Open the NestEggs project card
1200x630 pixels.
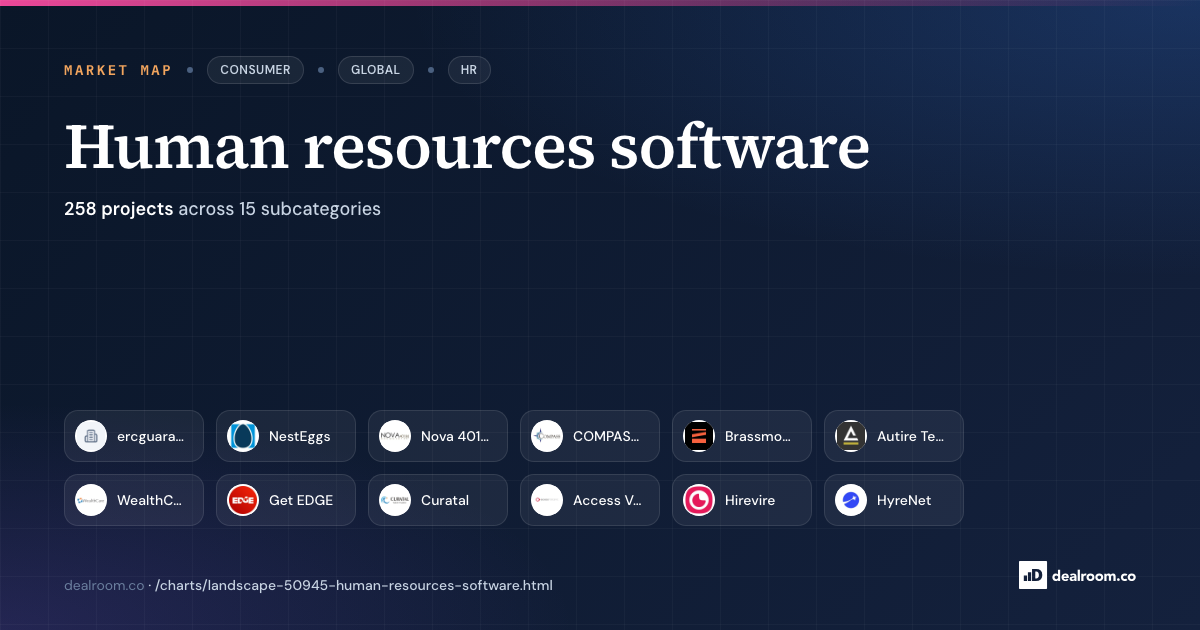pyautogui.click(x=286, y=436)
